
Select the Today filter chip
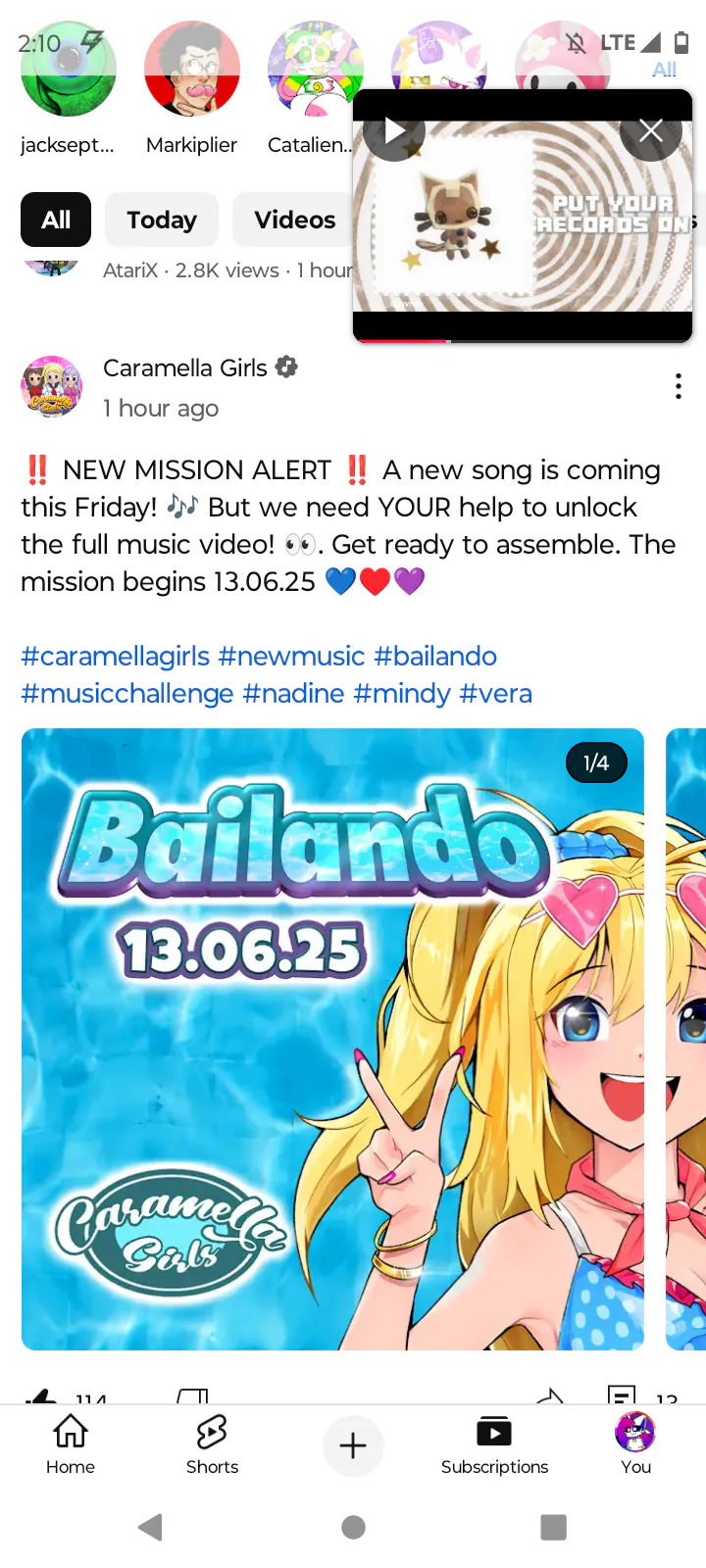click(x=162, y=220)
